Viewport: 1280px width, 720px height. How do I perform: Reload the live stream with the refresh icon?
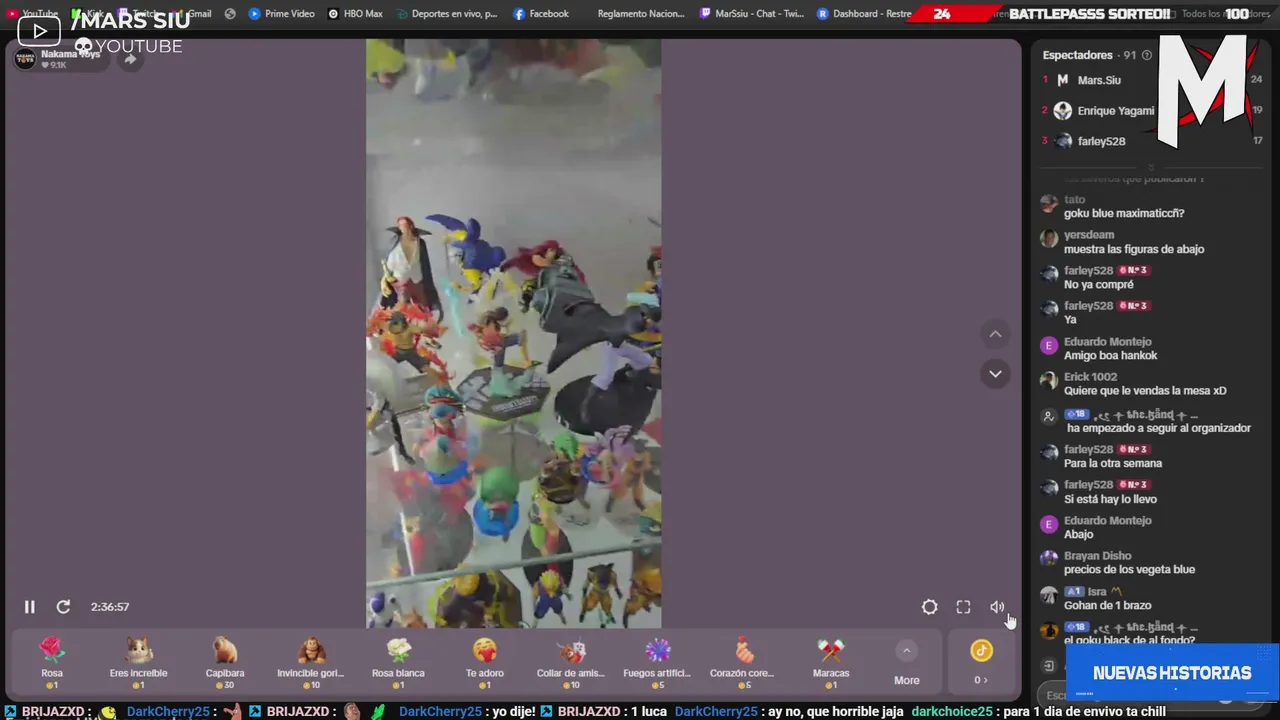pyautogui.click(x=63, y=607)
